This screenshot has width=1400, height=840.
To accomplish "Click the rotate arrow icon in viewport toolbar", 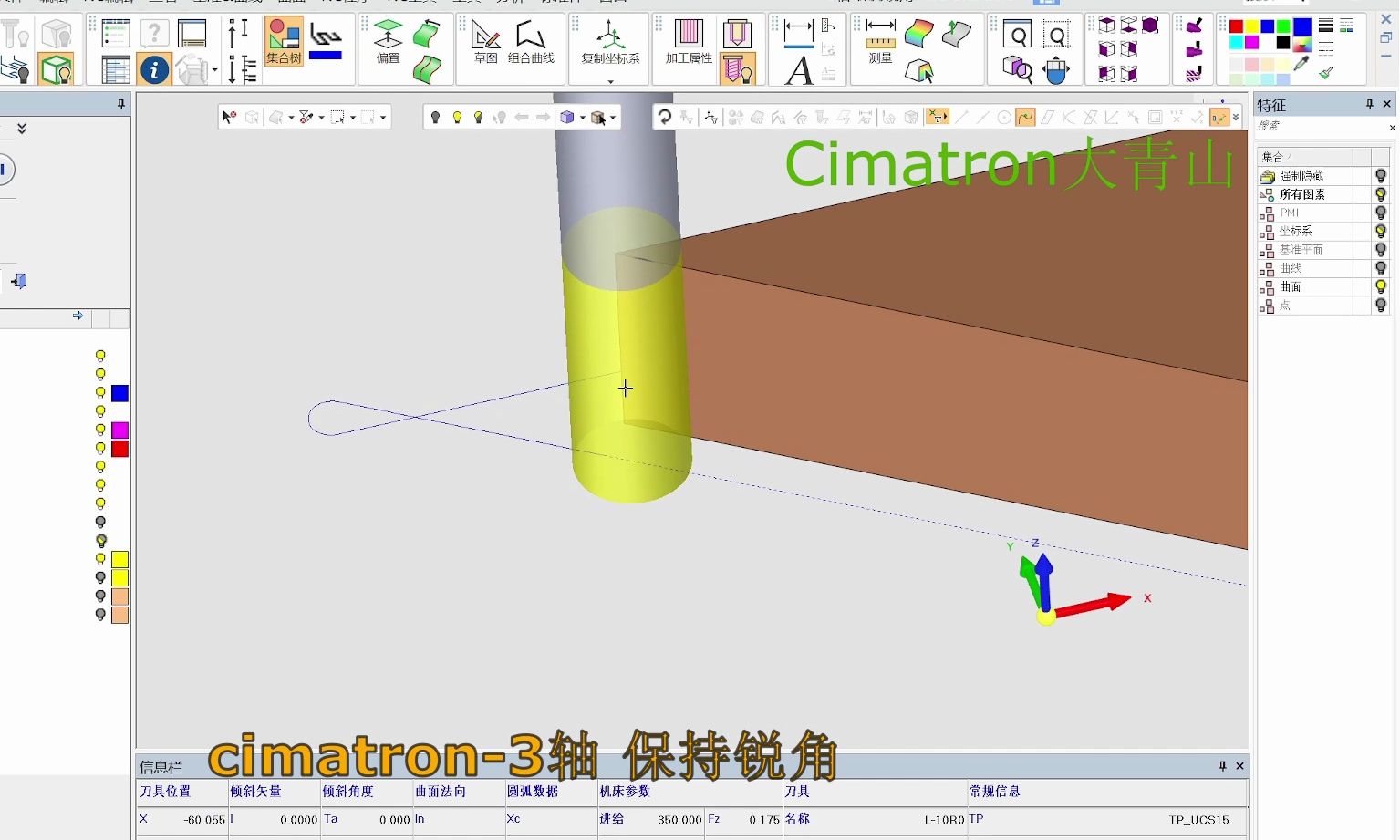I will [665, 117].
